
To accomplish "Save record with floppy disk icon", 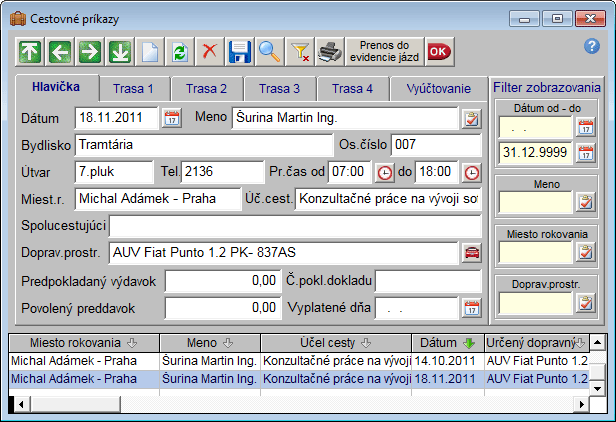I will (240, 51).
